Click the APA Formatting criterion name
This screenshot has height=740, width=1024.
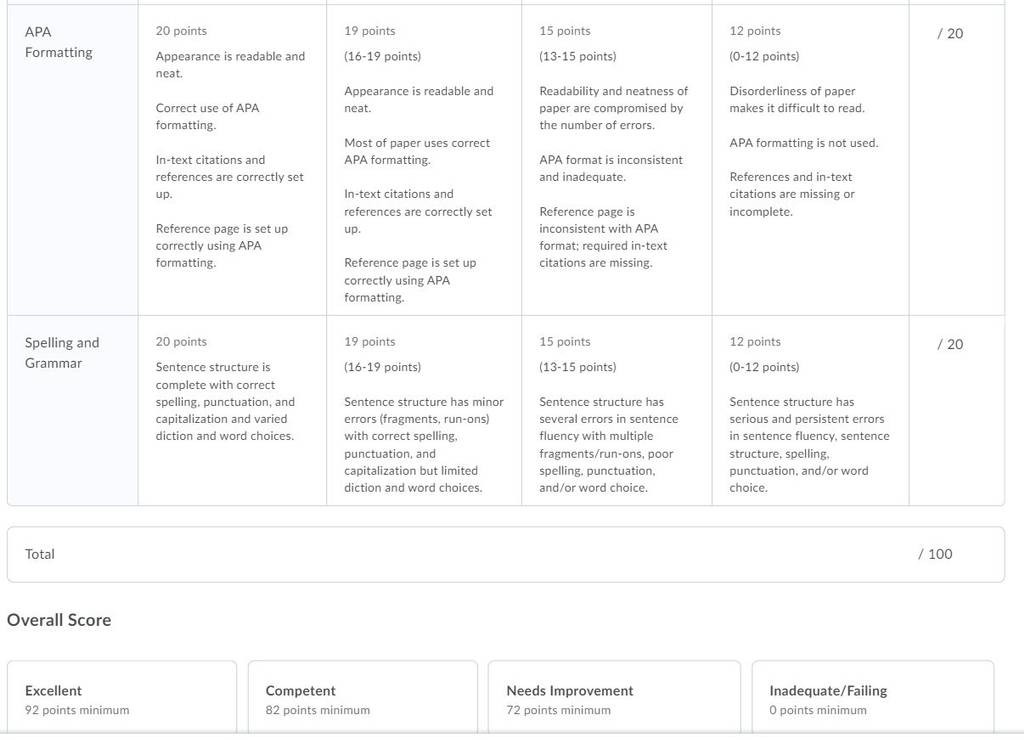coord(58,42)
